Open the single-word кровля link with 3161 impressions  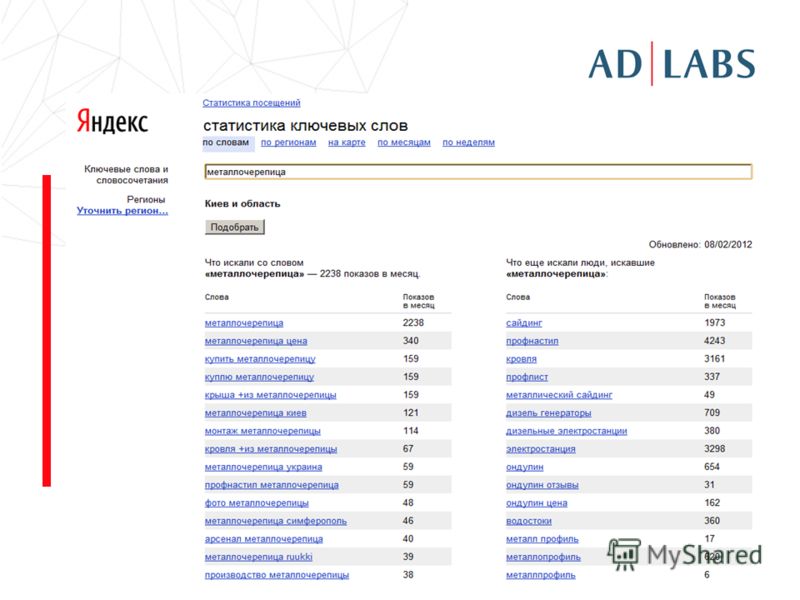click(x=521, y=359)
